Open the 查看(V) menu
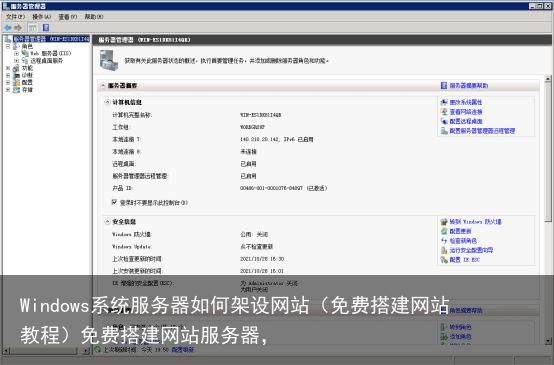 coord(67,17)
